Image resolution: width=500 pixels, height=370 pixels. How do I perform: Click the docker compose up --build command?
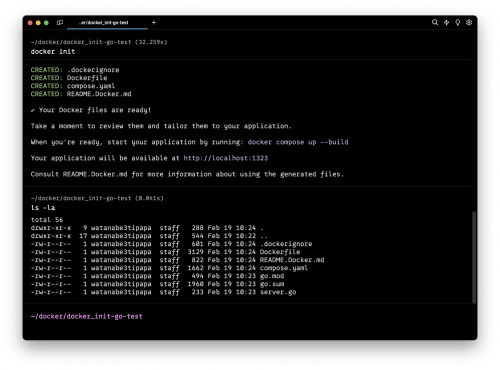click(298, 142)
